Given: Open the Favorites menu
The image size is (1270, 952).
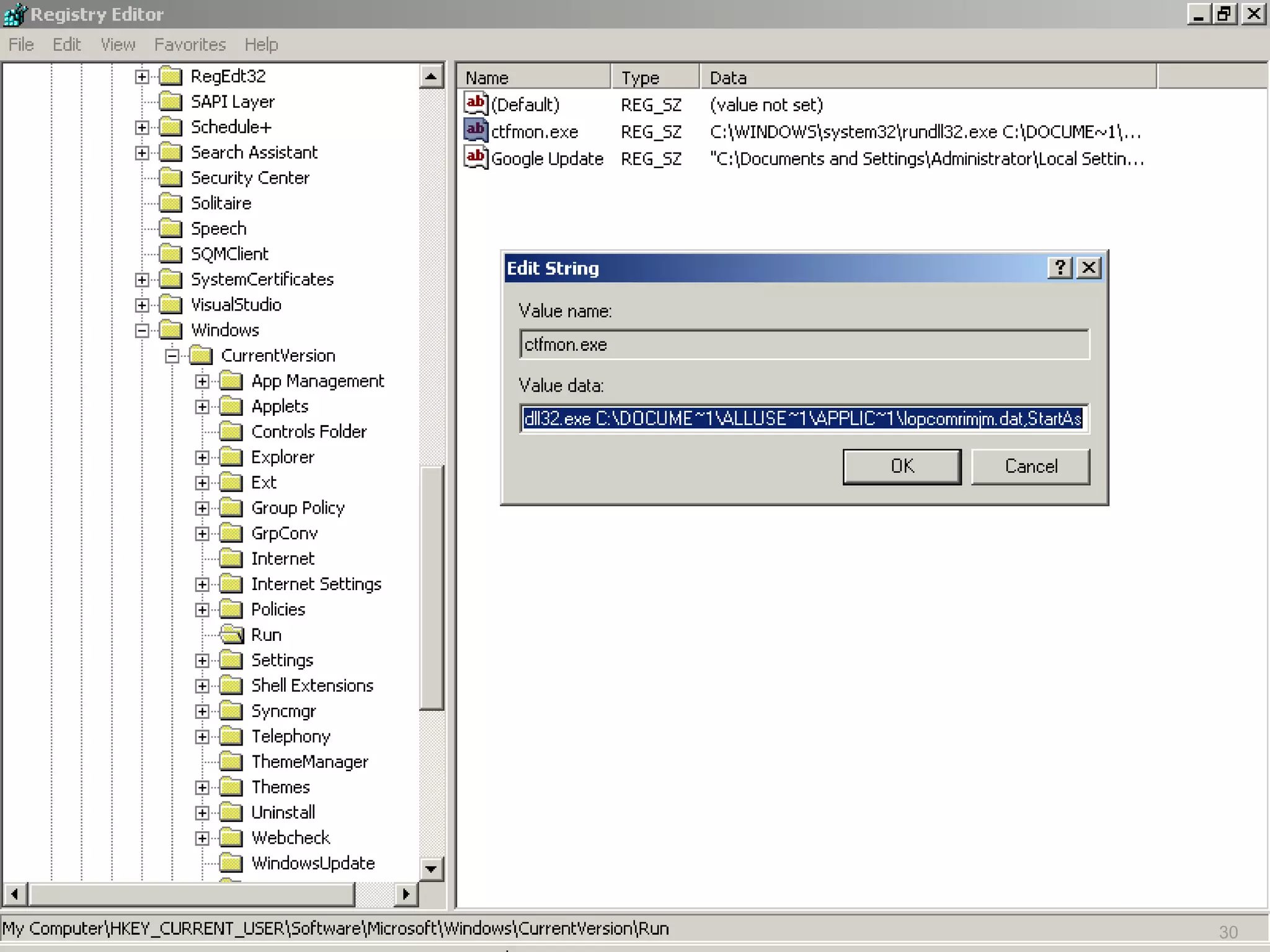Looking at the screenshot, I should pos(190,45).
